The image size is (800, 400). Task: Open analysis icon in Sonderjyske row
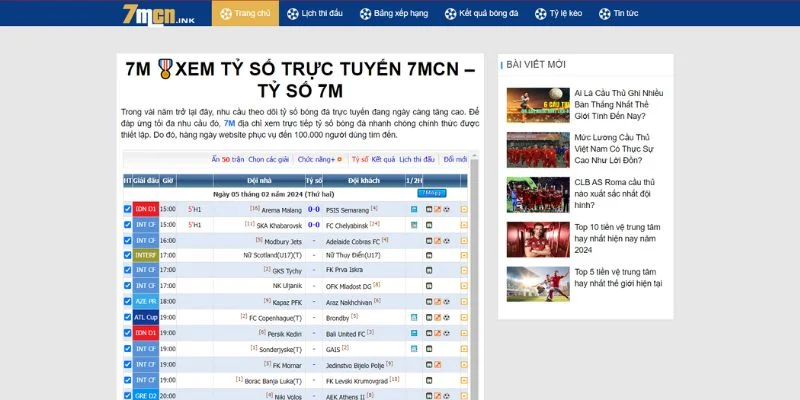point(429,349)
